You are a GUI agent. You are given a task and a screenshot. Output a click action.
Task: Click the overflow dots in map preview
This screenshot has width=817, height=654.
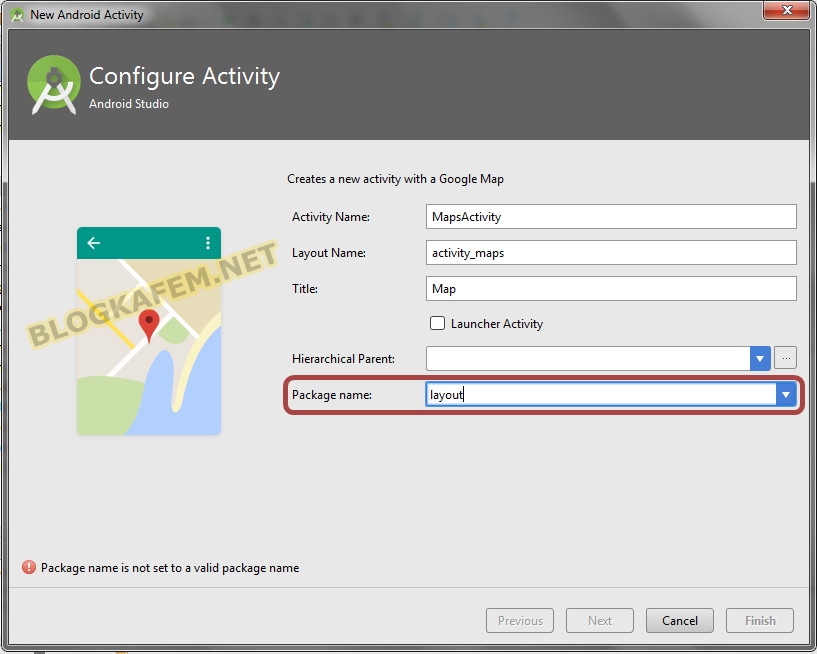click(207, 243)
